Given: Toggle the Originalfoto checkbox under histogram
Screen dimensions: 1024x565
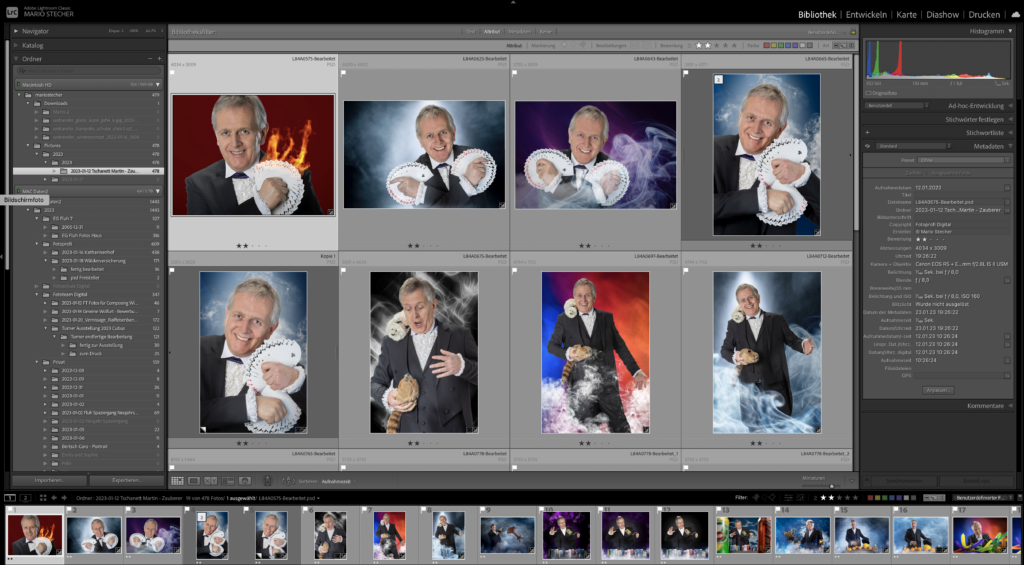Looking at the screenshot, I should [x=869, y=93].
